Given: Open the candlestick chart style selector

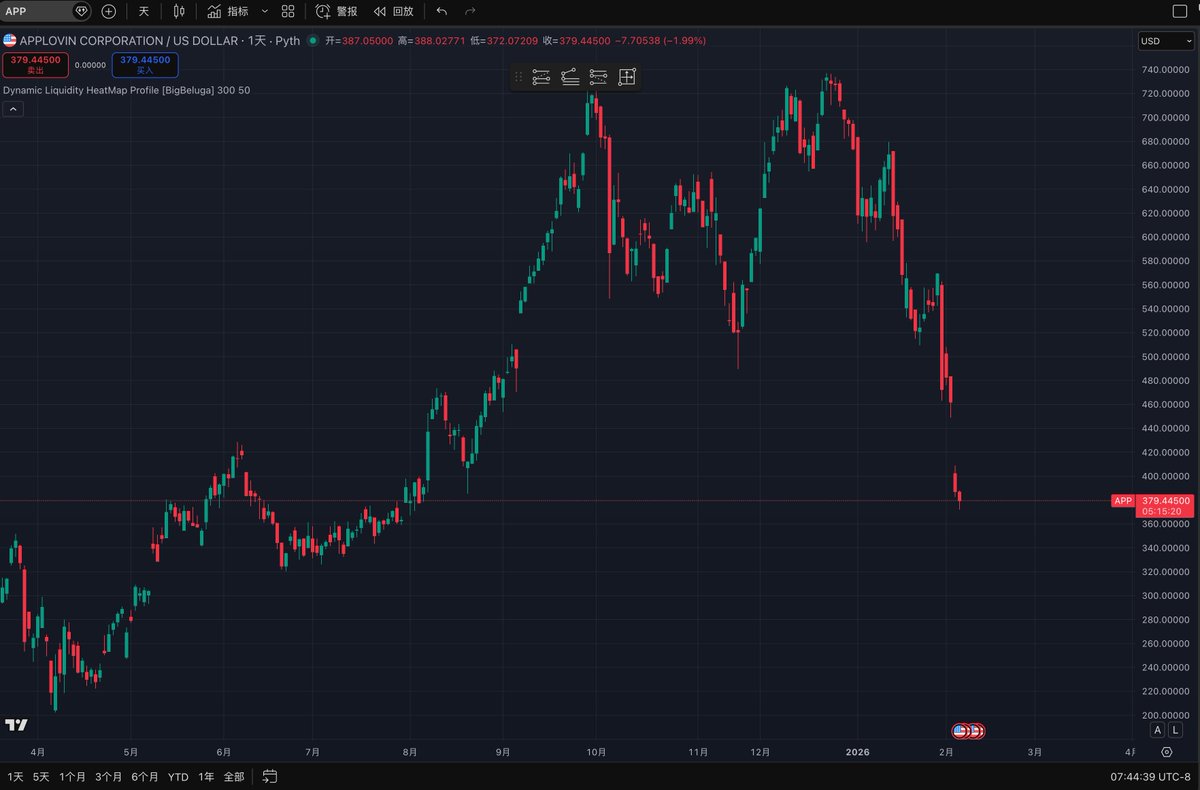Looking at the screenshot, I should pos(179,12).
